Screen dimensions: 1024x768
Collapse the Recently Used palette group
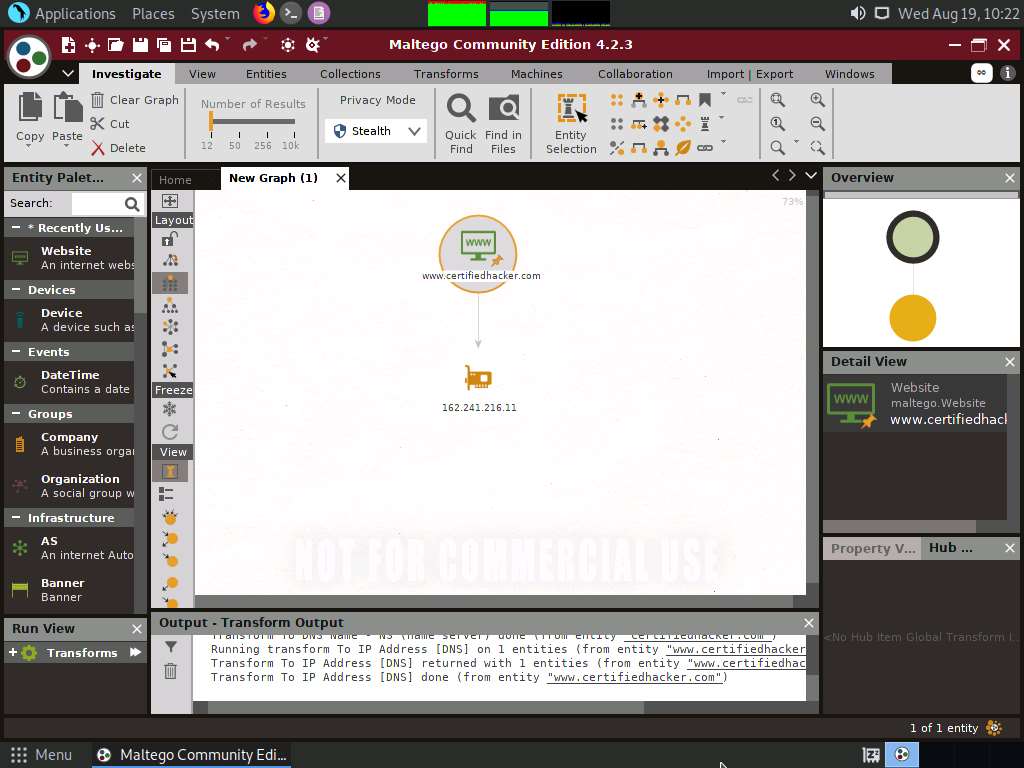click(16, 227)
